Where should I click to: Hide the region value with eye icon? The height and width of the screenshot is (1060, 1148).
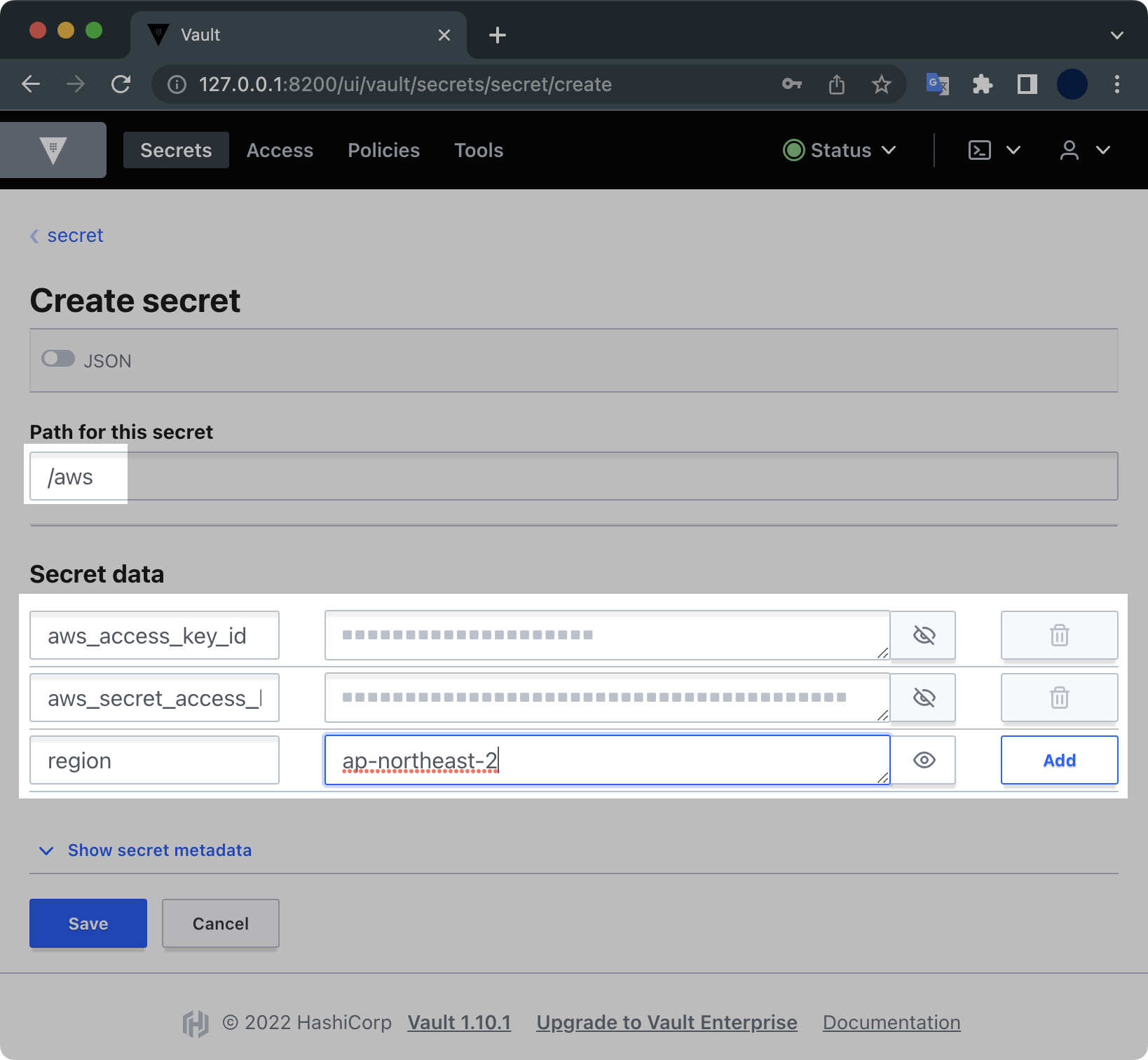[x=924, y=760]
